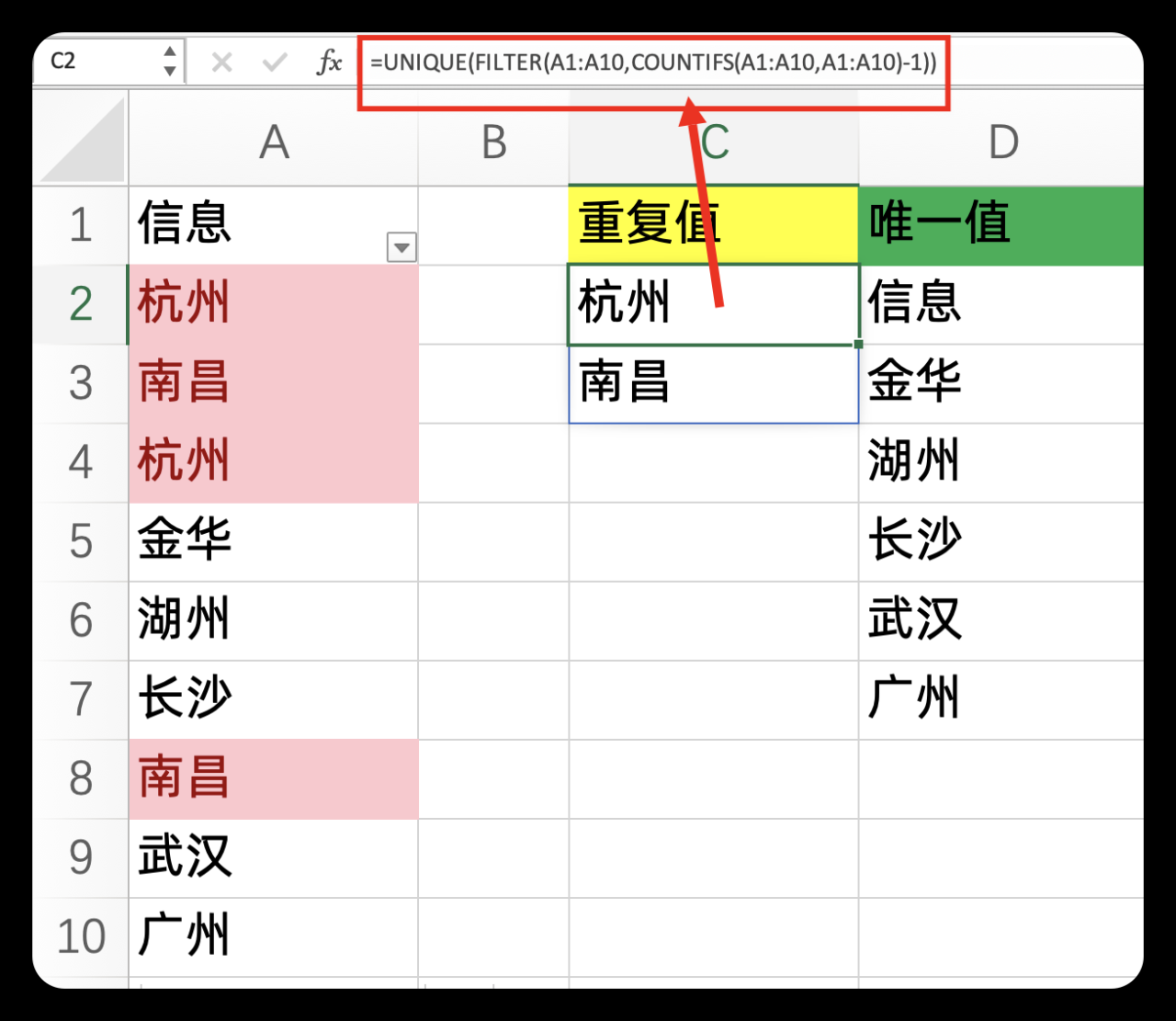This screenshot has width=1176, height=1021.
Task: Click the yellow 重复值 header cell
Action: click(x=714, y=225)
